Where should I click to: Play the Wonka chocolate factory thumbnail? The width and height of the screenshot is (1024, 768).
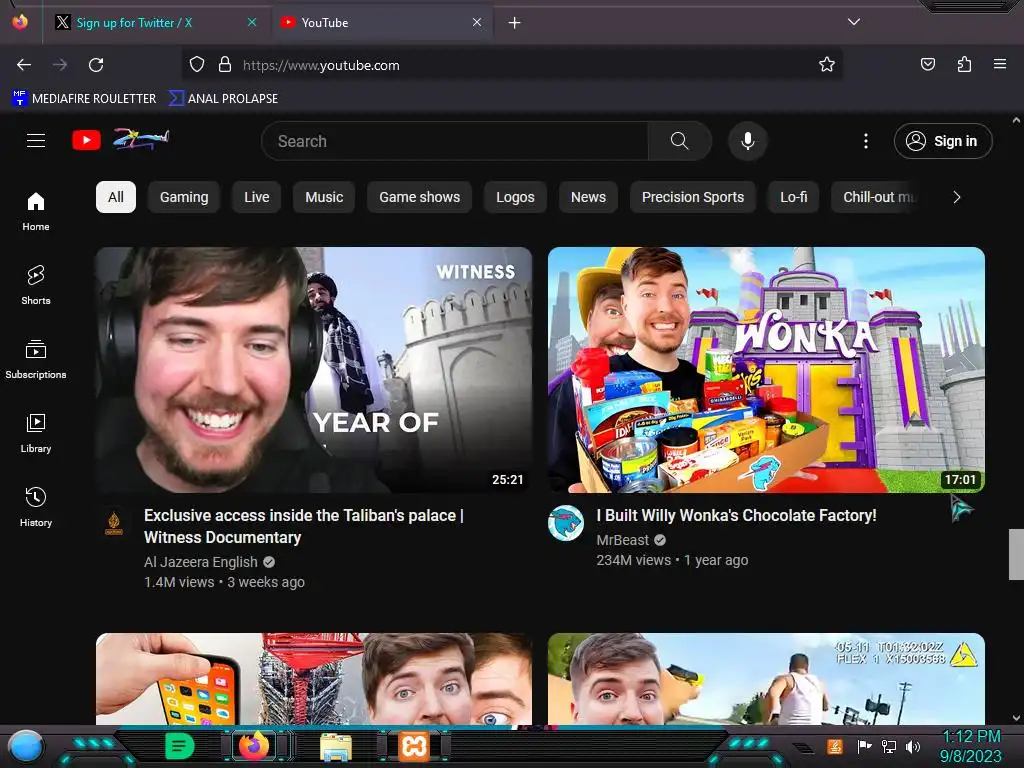(766, 370)
